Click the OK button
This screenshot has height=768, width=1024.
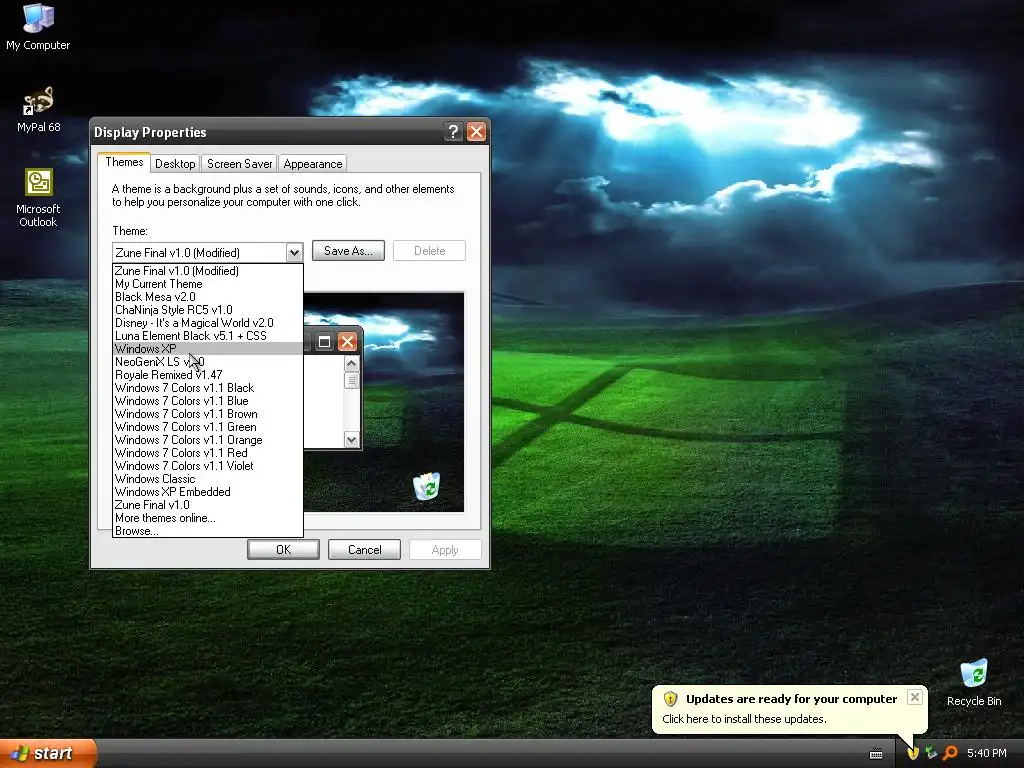283,550
